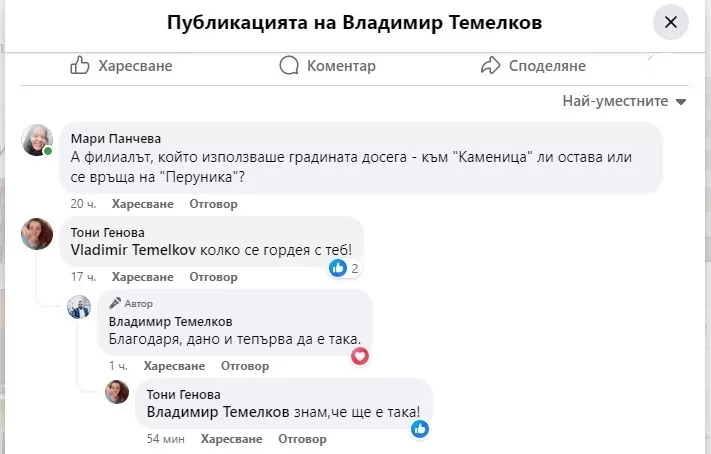The image size is (711, 454).
Task: Open the Най-уместните sorting dropdown
Action: pos(624,101)
